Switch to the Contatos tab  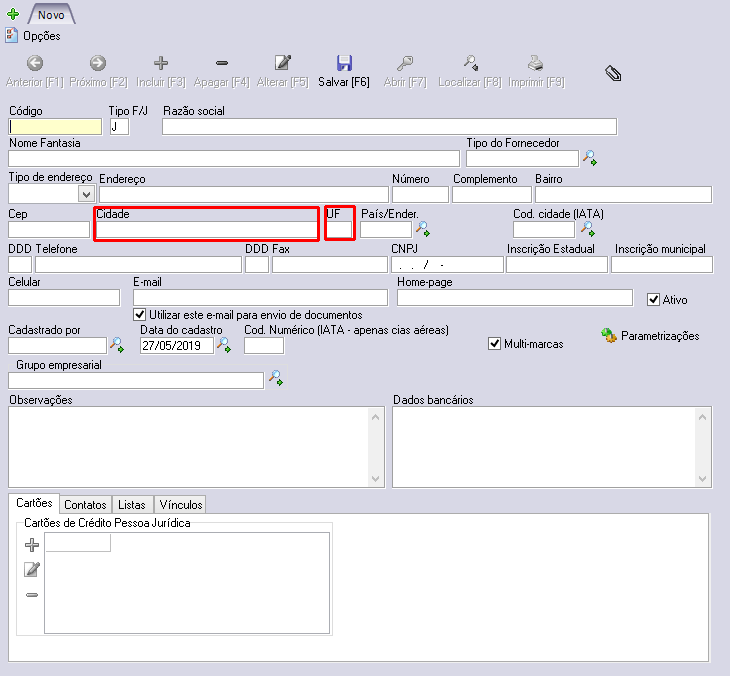pos(85,505)
